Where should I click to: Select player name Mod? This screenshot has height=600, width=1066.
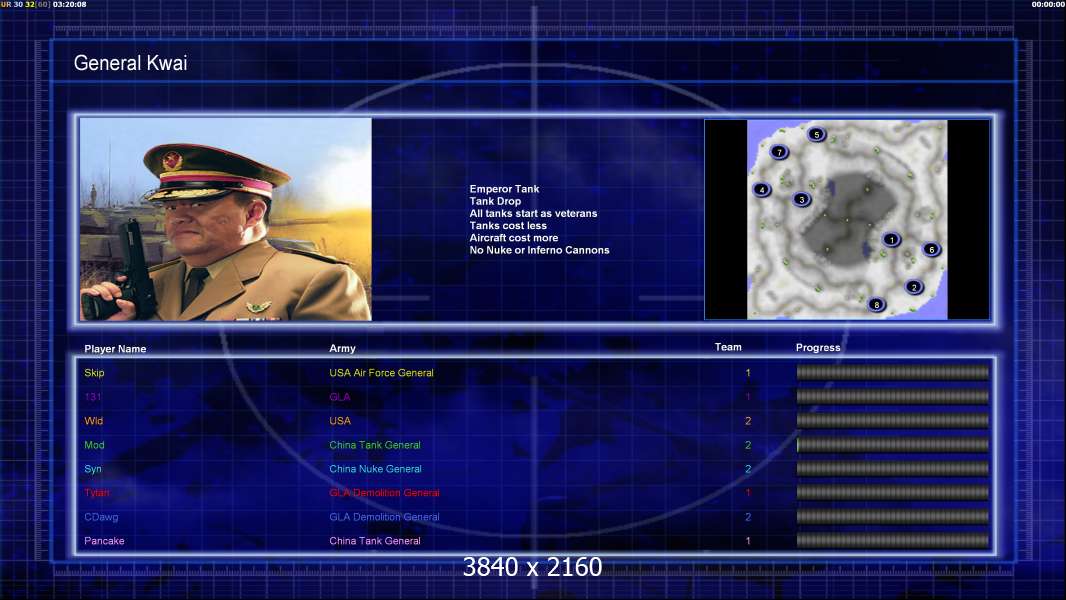(94, 445)
